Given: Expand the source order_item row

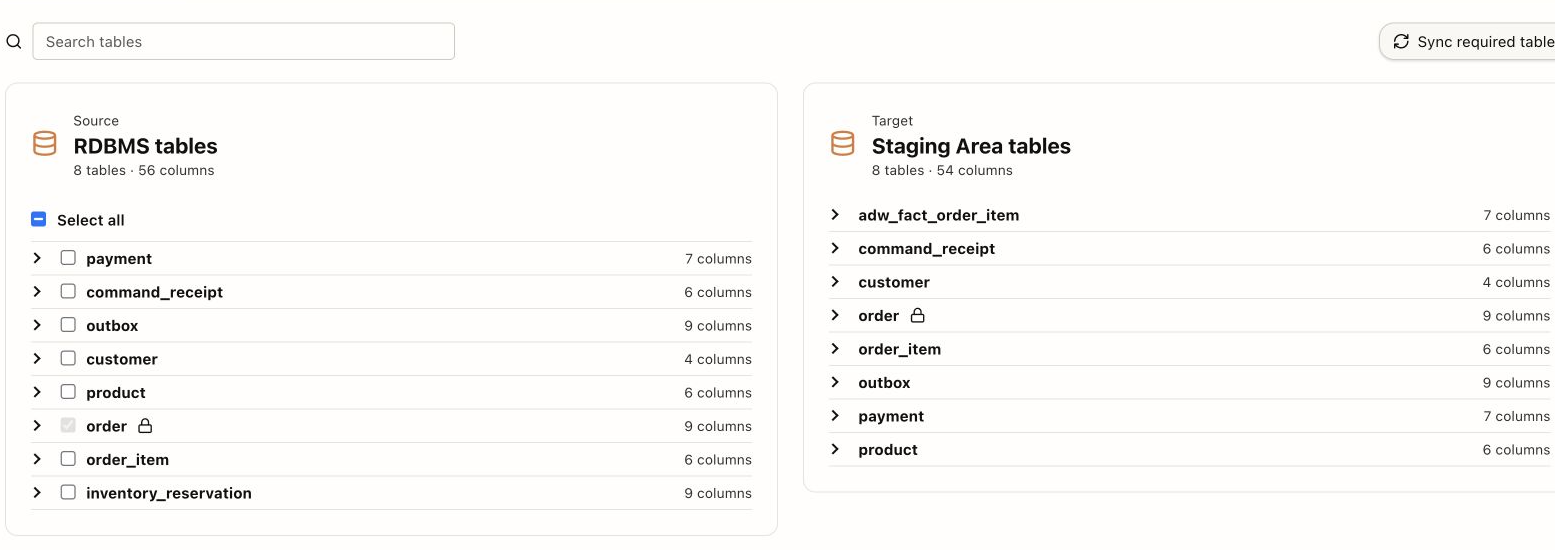Looking at the screenshot, I should (37, 459).
